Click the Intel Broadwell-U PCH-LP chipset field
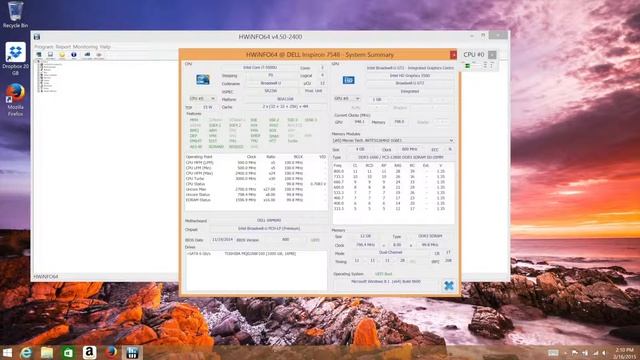Screen dimensions: 640x360 point(269,229)
